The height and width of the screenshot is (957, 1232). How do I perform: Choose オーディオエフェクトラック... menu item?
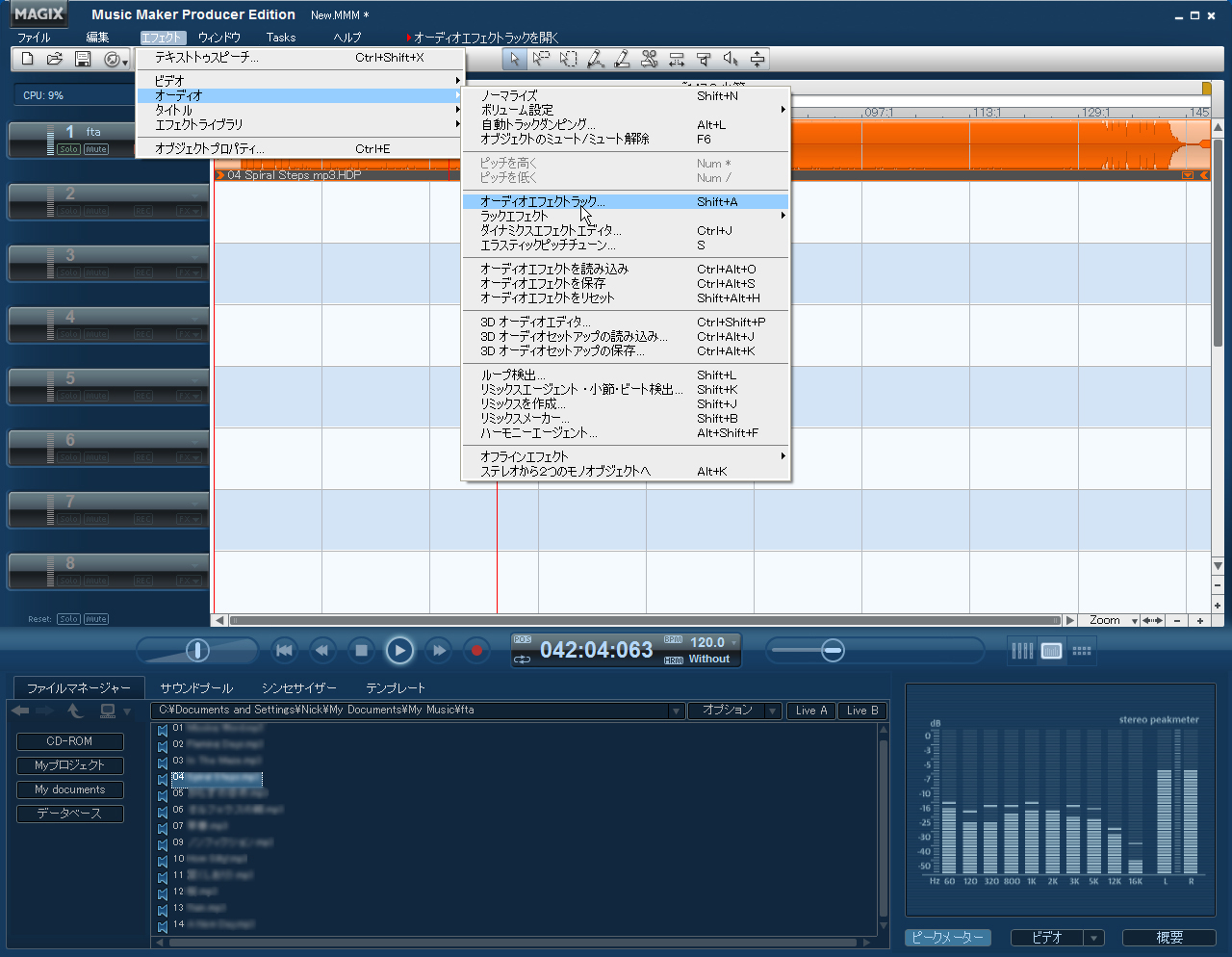(626, 201)
